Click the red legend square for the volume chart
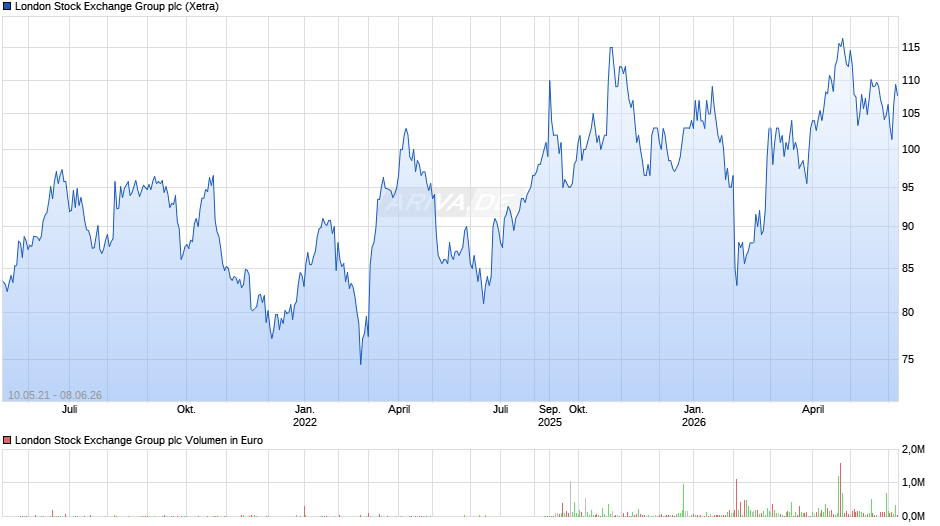Image resolution: width=940 pixels, height=526 pixels. pyautogui.click(x=7, y=440)
